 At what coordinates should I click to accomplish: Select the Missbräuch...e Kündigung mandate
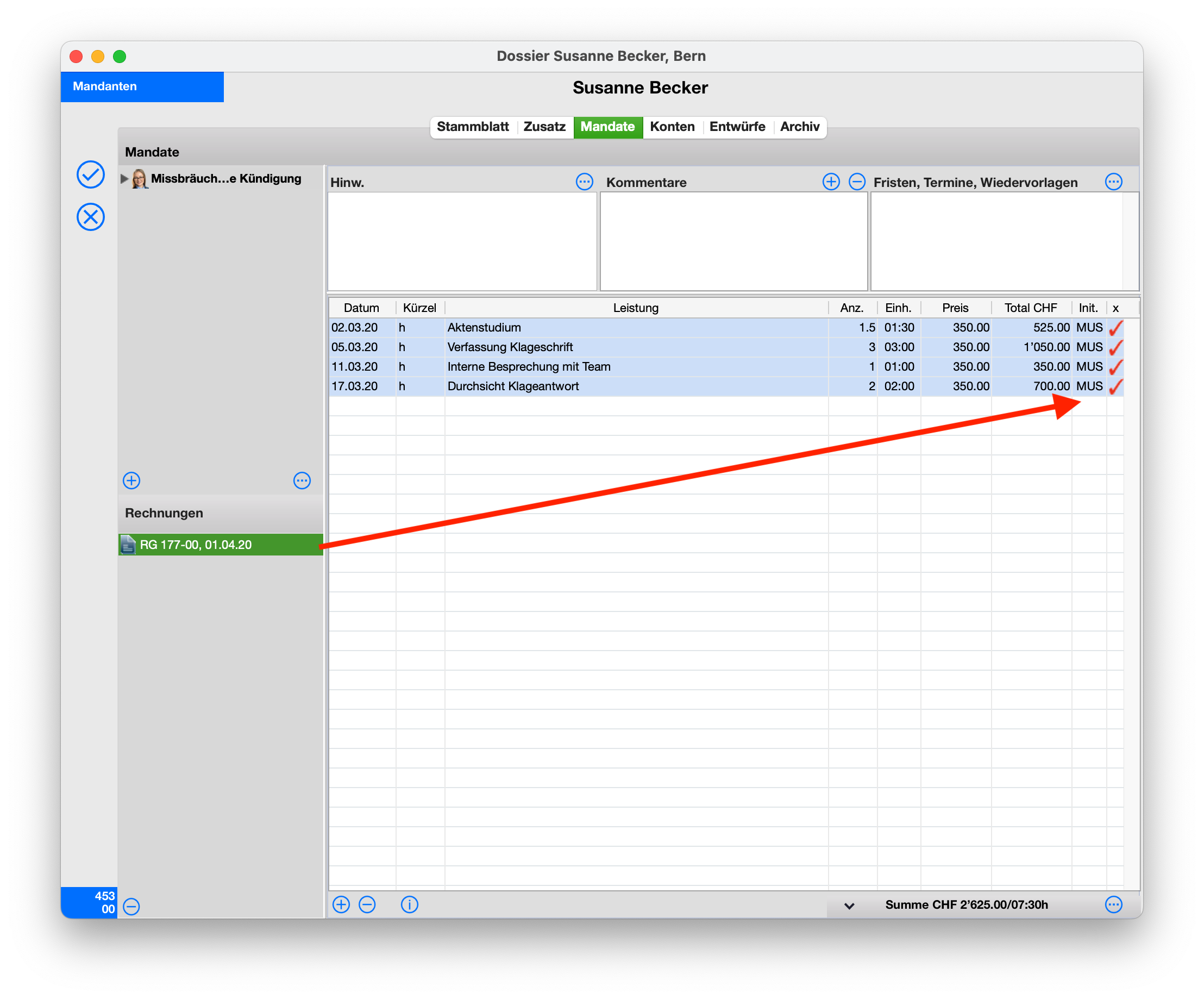click(221, 178)
